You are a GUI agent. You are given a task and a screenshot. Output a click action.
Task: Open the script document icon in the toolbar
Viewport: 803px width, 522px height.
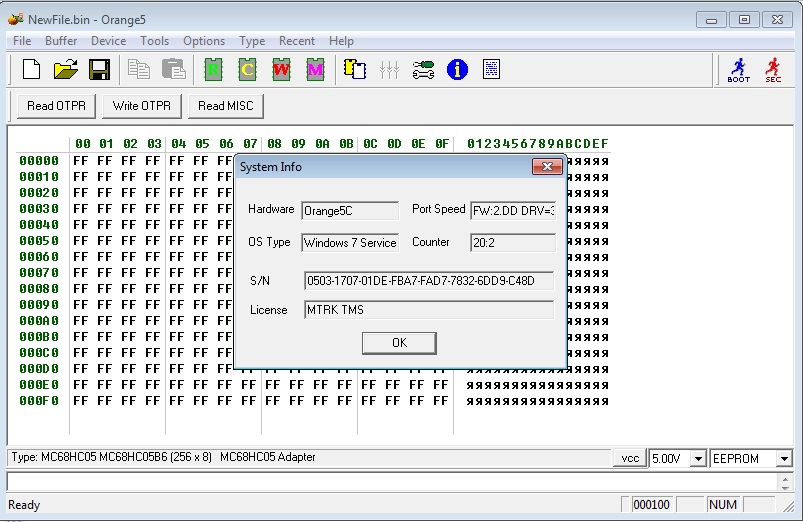click(x=491, y=69)
